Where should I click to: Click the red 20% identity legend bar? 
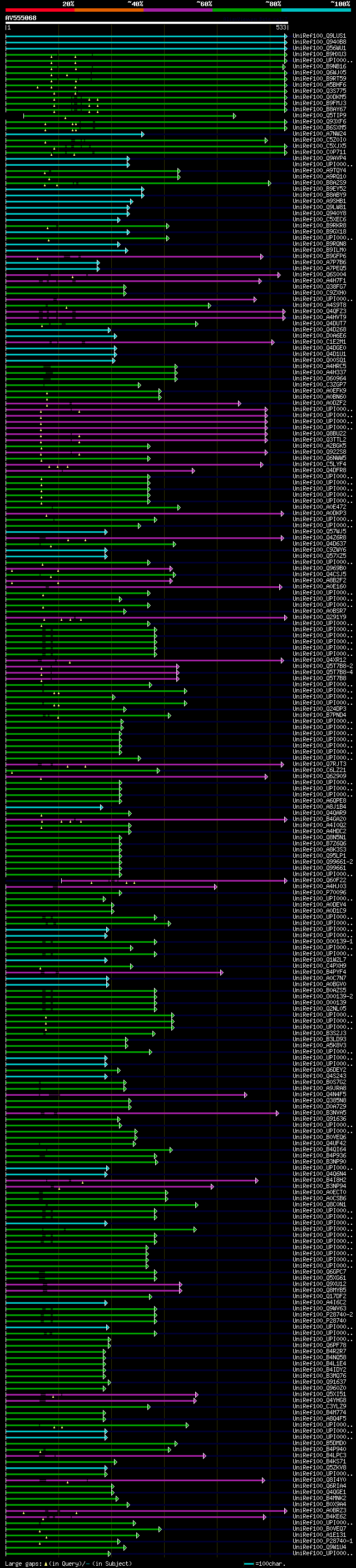click(x=40, y=10)
